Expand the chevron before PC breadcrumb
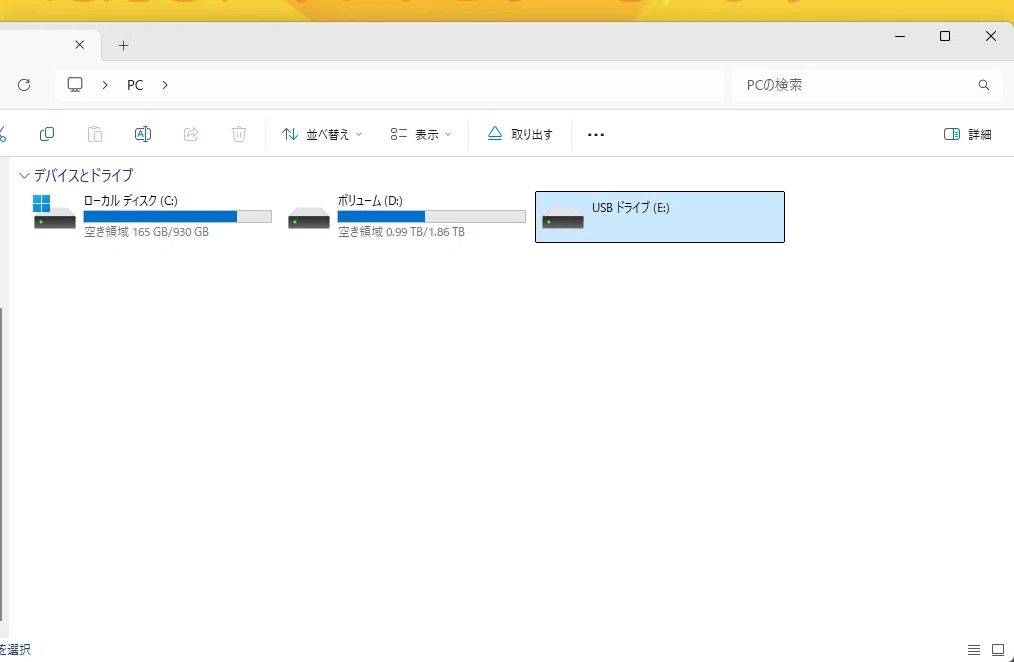Screen dimensions: 1014x662 [105, 85]
